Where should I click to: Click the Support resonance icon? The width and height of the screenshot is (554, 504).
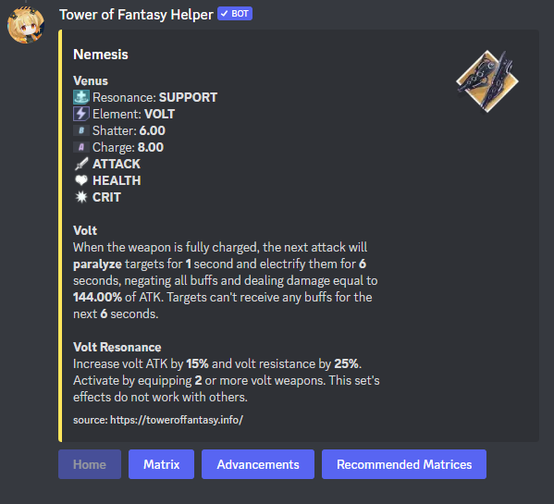click(x=81, y=97)
